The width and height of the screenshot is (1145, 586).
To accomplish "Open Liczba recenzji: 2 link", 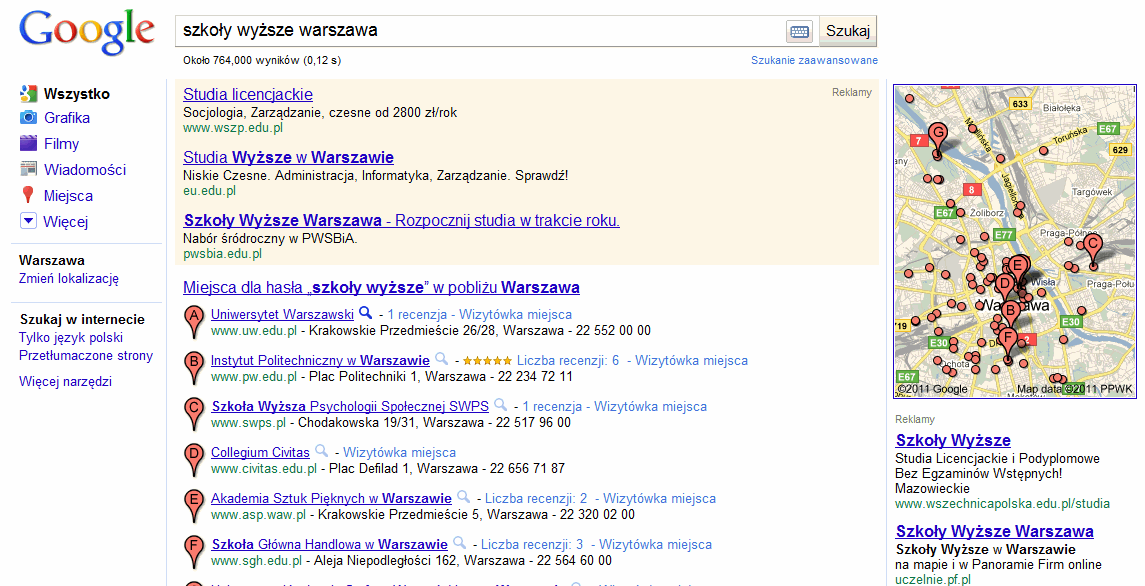I will [536, 498].
